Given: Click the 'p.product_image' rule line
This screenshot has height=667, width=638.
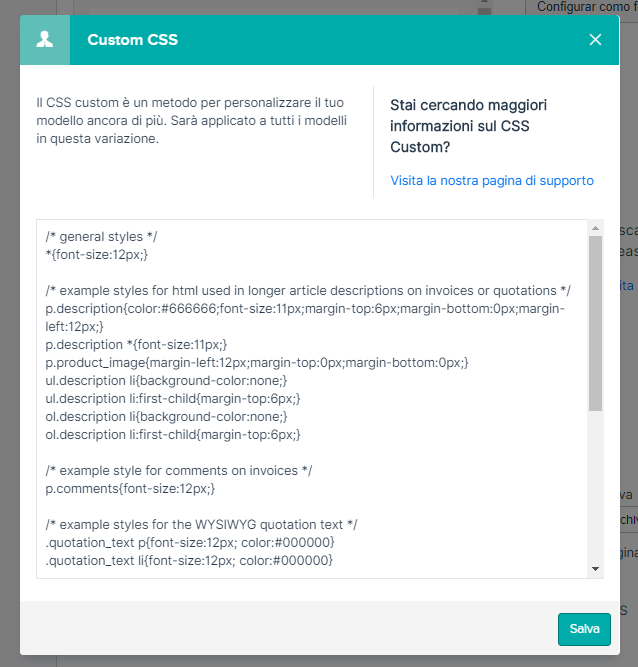Looking at the screenshot, I should tap(256, 362).
